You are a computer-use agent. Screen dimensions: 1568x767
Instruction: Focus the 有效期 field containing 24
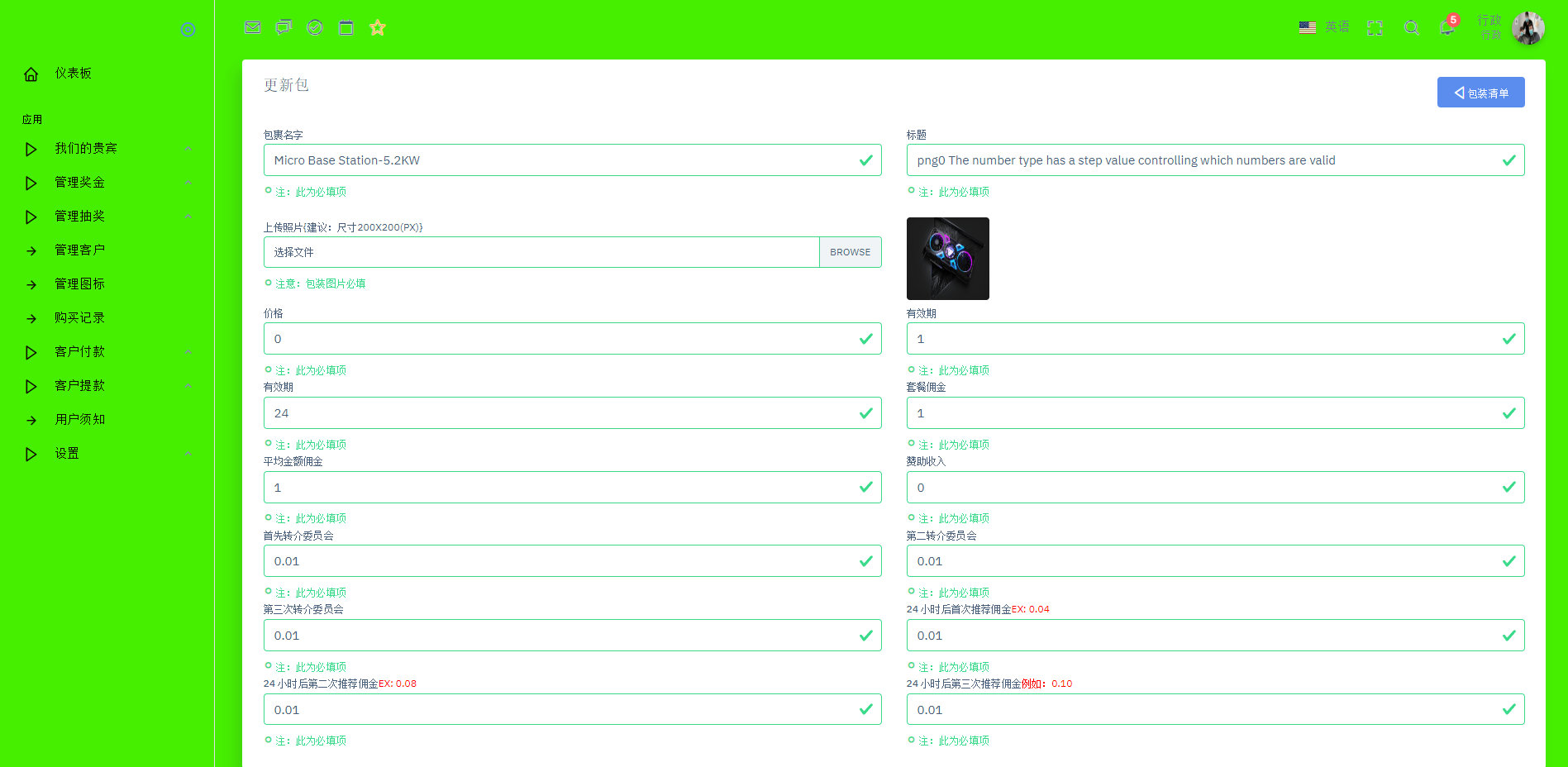572,413
